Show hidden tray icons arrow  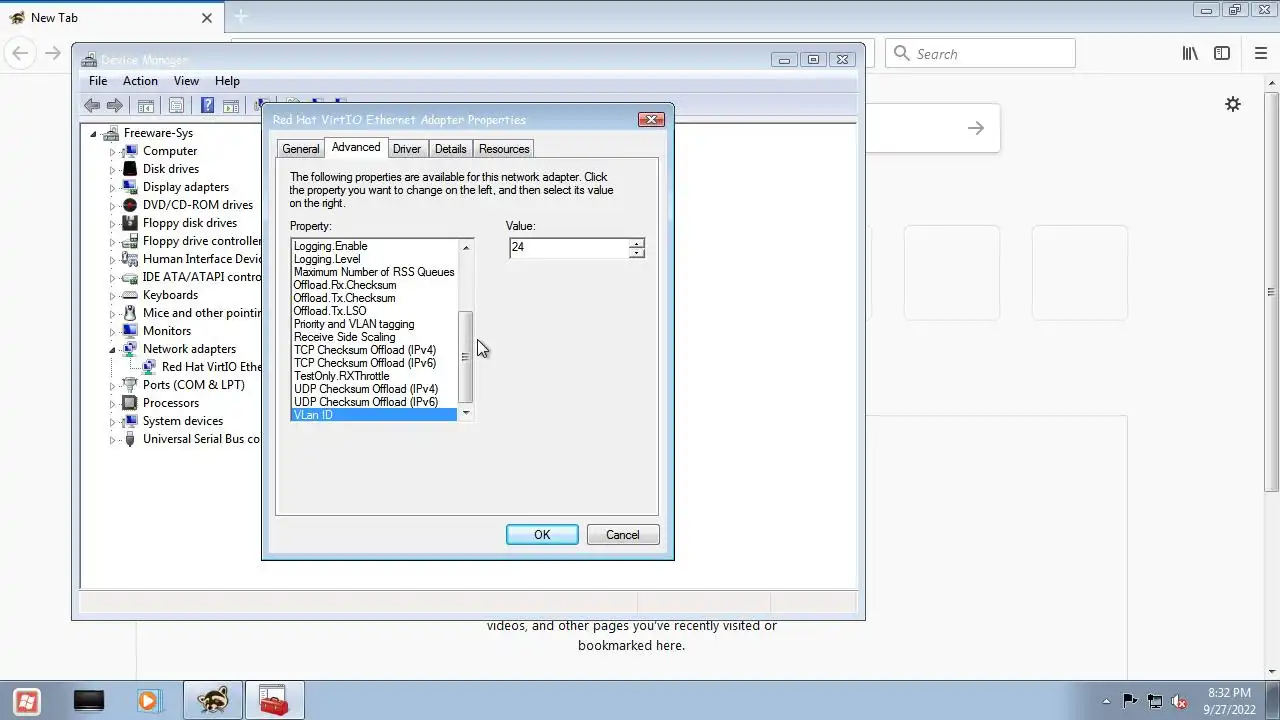(1106, 701)
